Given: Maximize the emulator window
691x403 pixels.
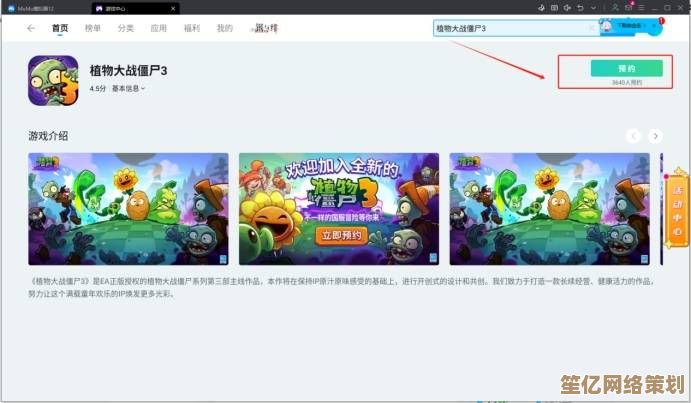Looking at the screenshot, I should pos(668,8).
